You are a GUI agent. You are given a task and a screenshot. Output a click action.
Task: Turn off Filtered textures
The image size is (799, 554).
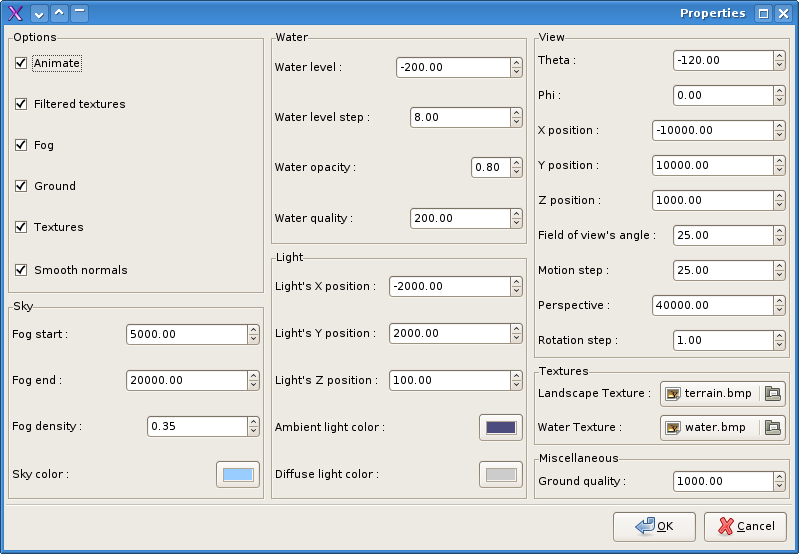[x=21, y=104]
